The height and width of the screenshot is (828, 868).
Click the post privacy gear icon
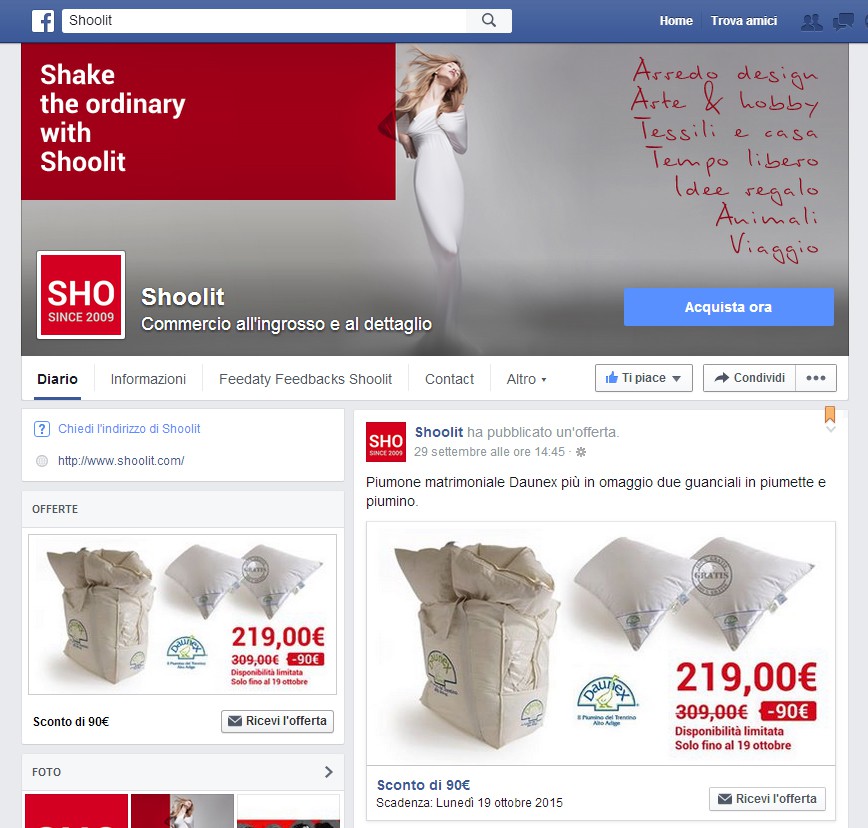(581, 452)
